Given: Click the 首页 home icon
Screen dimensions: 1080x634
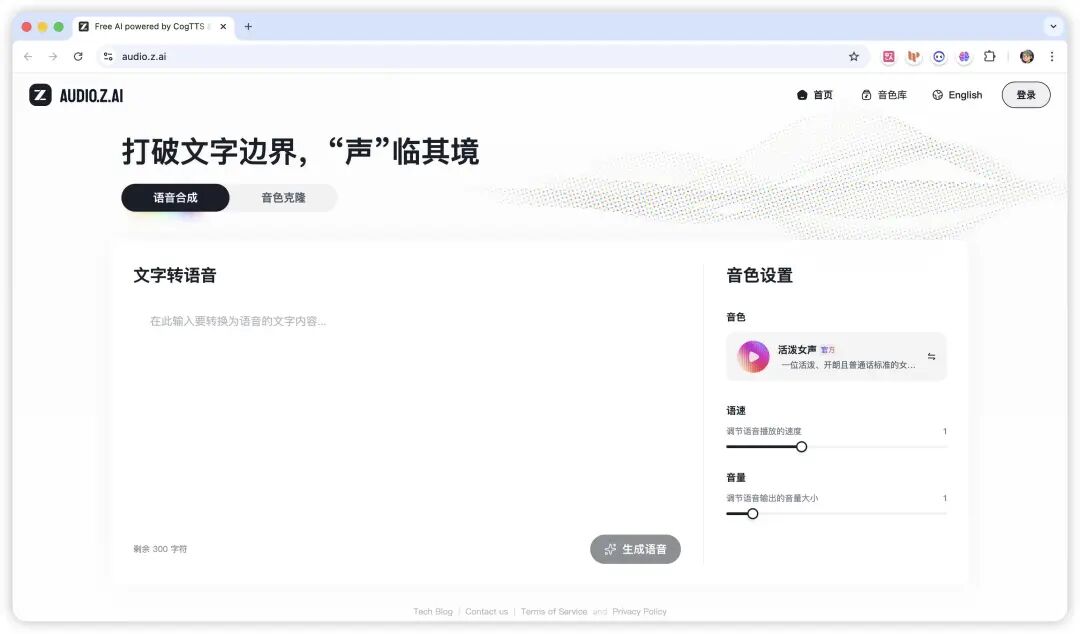Looking at the screenshot, I should pyautogui.click(x=802, y=95).
